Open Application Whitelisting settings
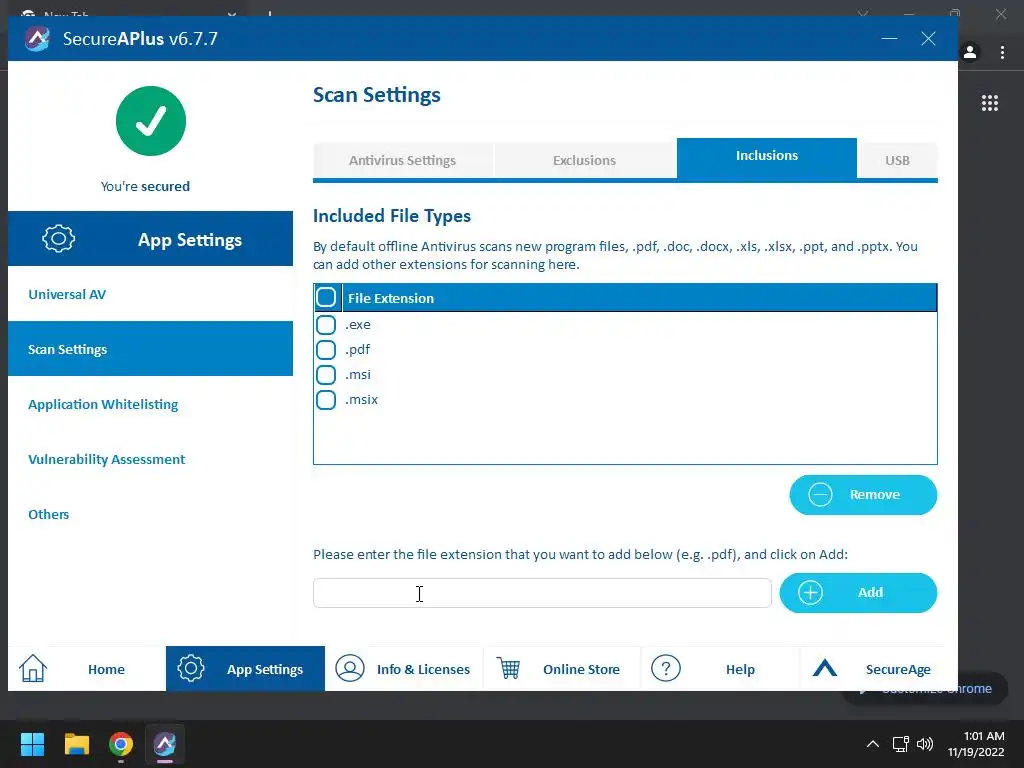Image resolution: width=1024 pixels, height=768 pixels. [150, 404]
